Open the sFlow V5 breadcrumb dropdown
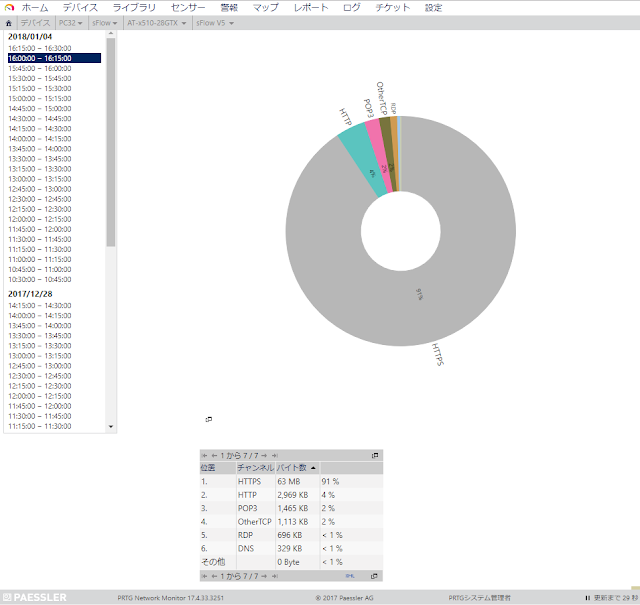 (215, 23)
